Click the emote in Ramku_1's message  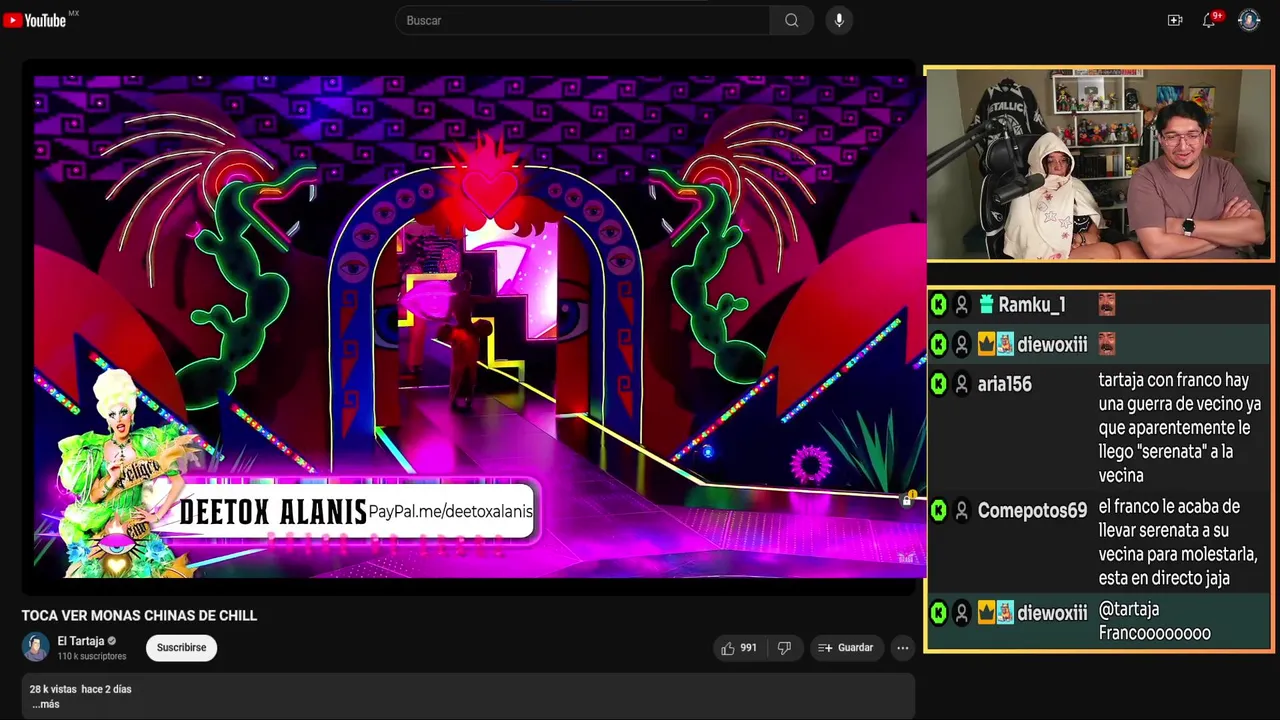click(1107, 305)
